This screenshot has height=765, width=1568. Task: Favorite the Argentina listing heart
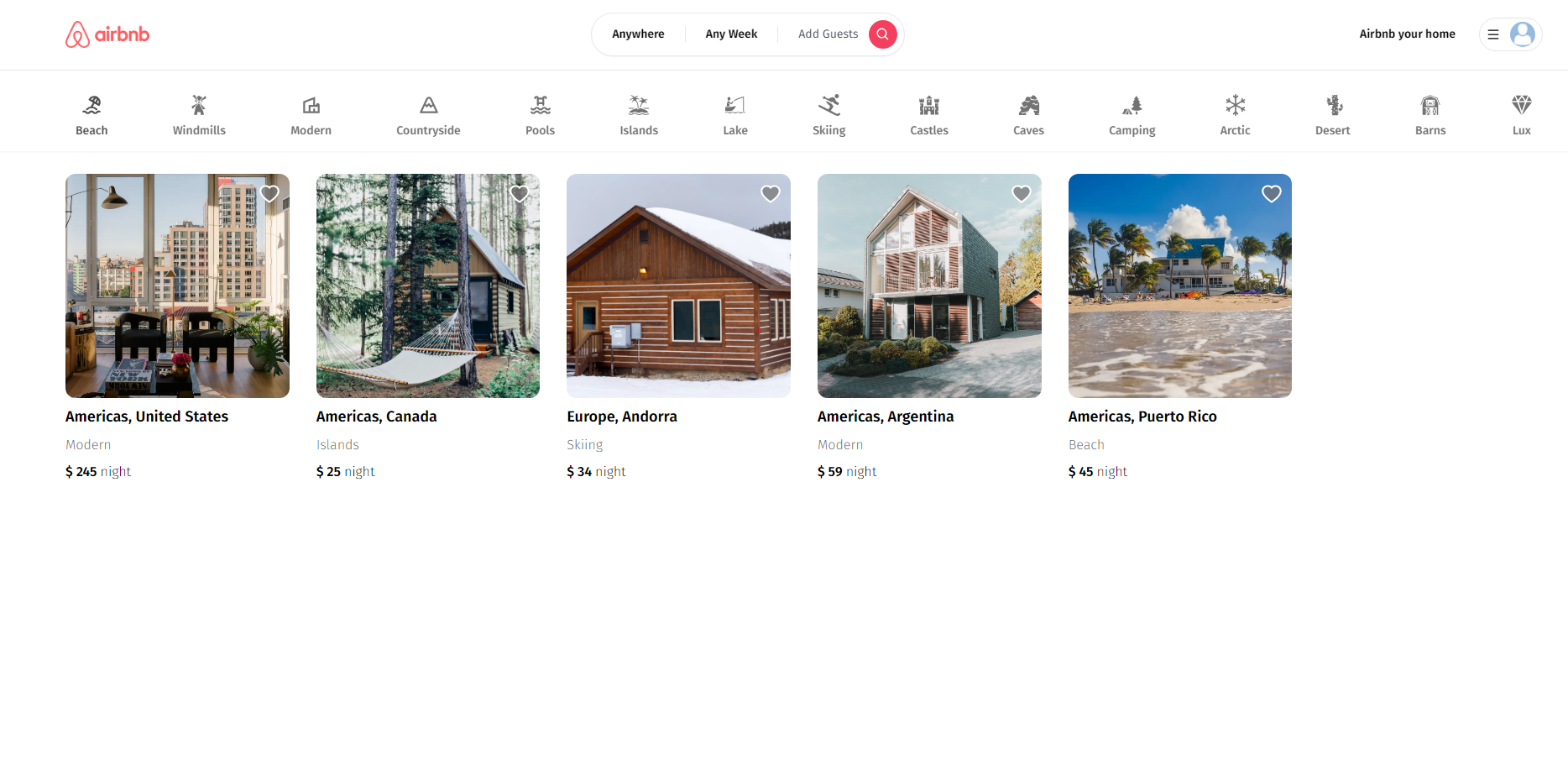point(1022,194)
